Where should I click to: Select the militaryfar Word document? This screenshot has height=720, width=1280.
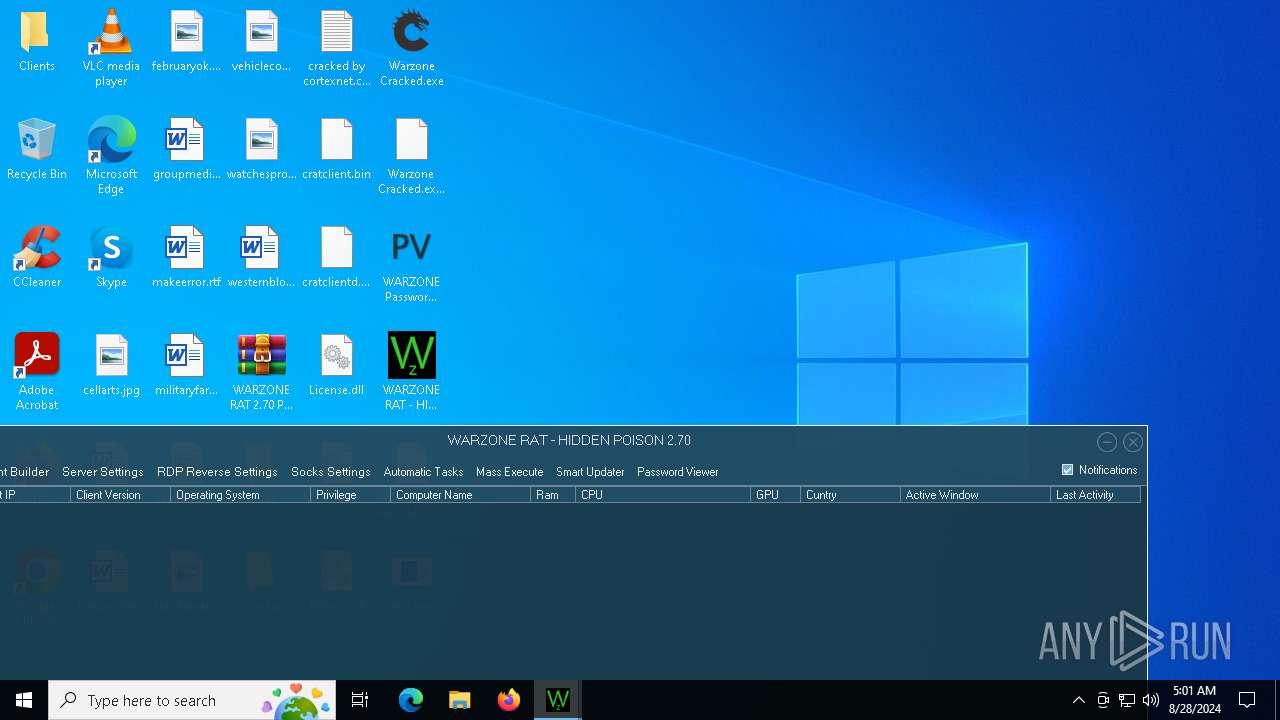pos(186,365)
